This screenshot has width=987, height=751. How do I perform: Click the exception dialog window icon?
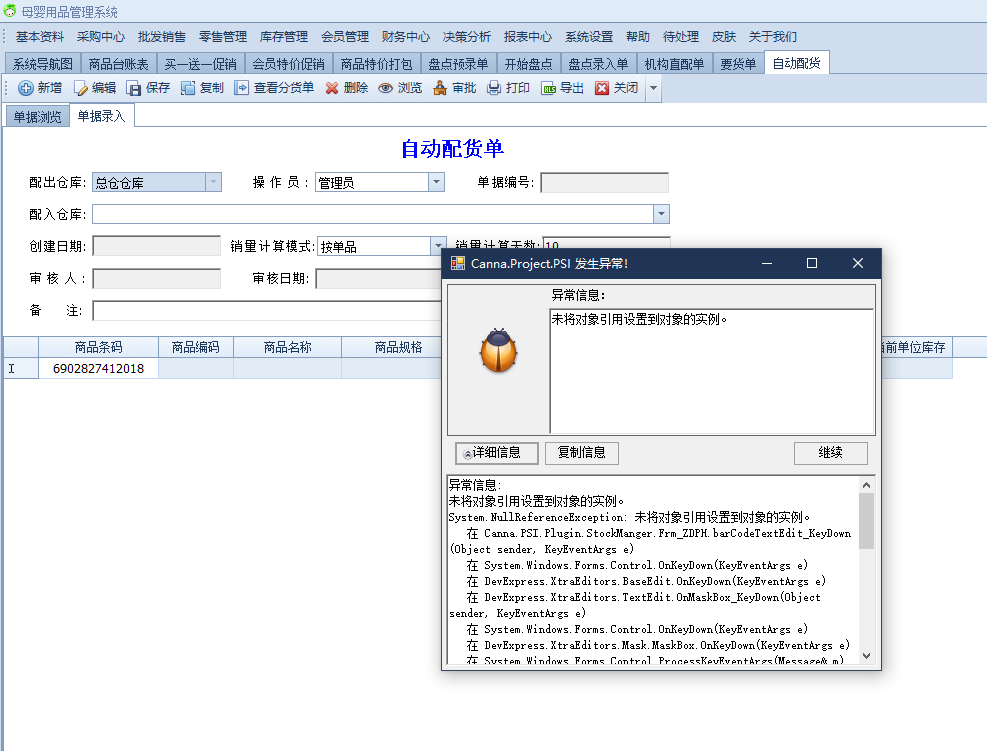pyautogui.click(x=458, y=263)
